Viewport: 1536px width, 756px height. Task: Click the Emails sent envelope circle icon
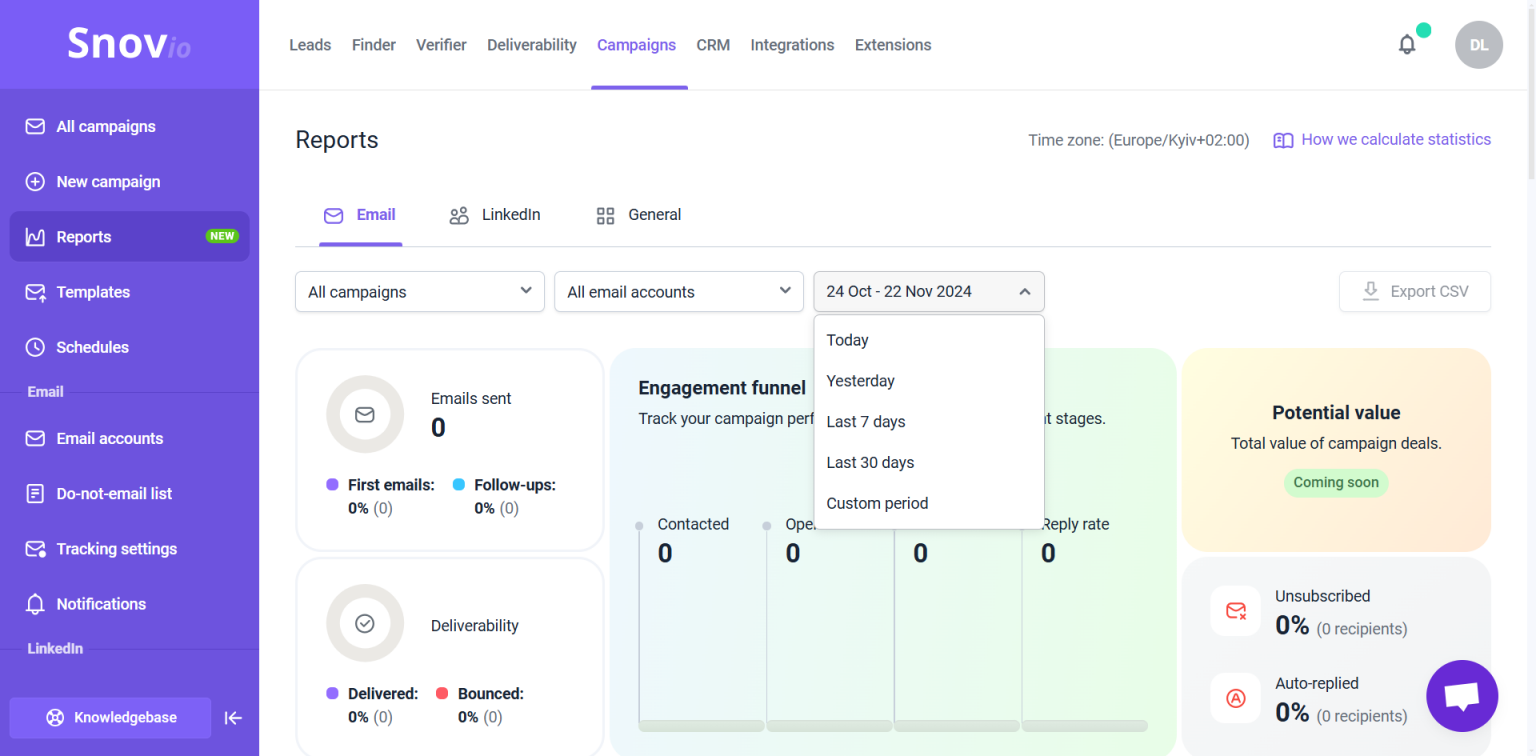365,414
